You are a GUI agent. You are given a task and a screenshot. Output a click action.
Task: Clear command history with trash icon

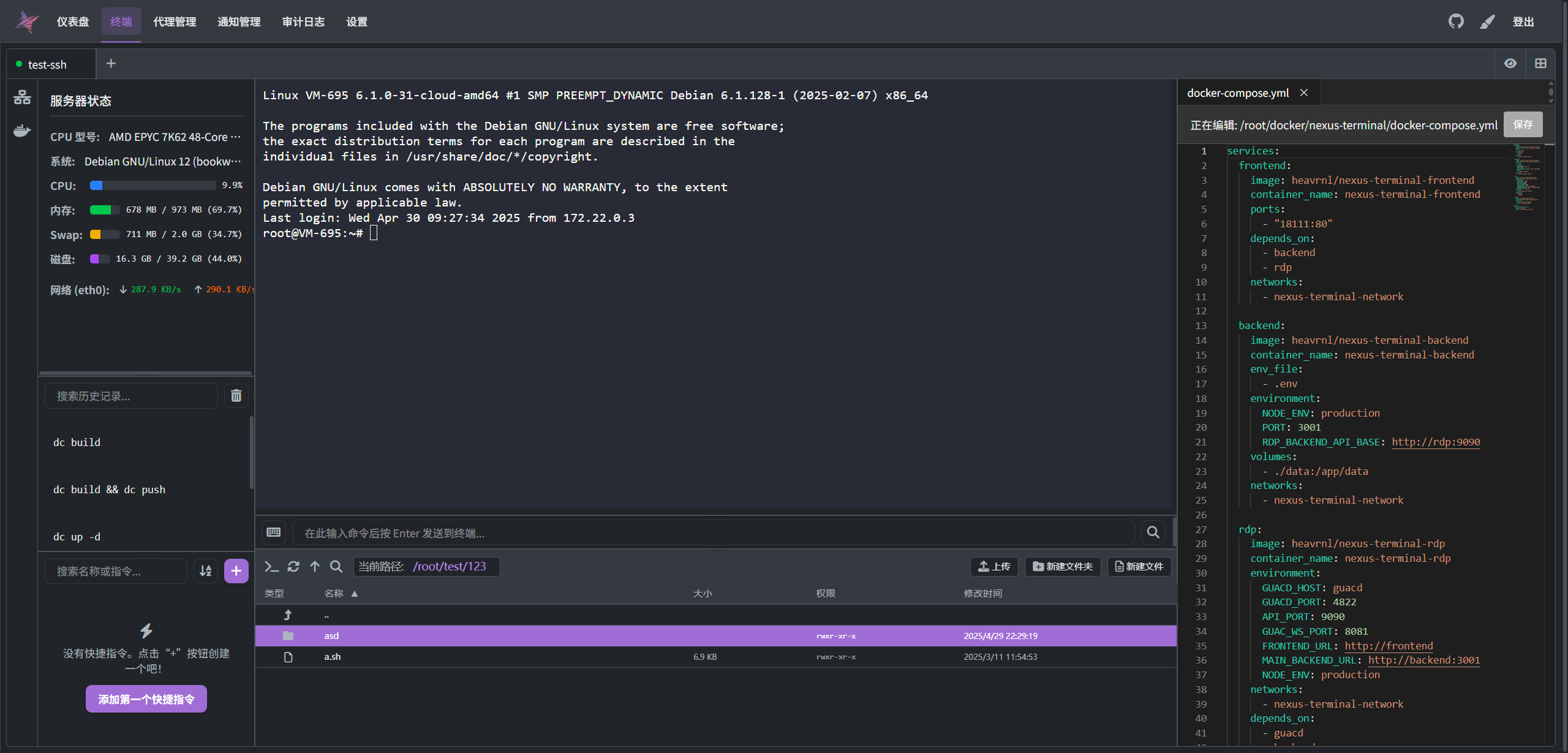(236, 396)
